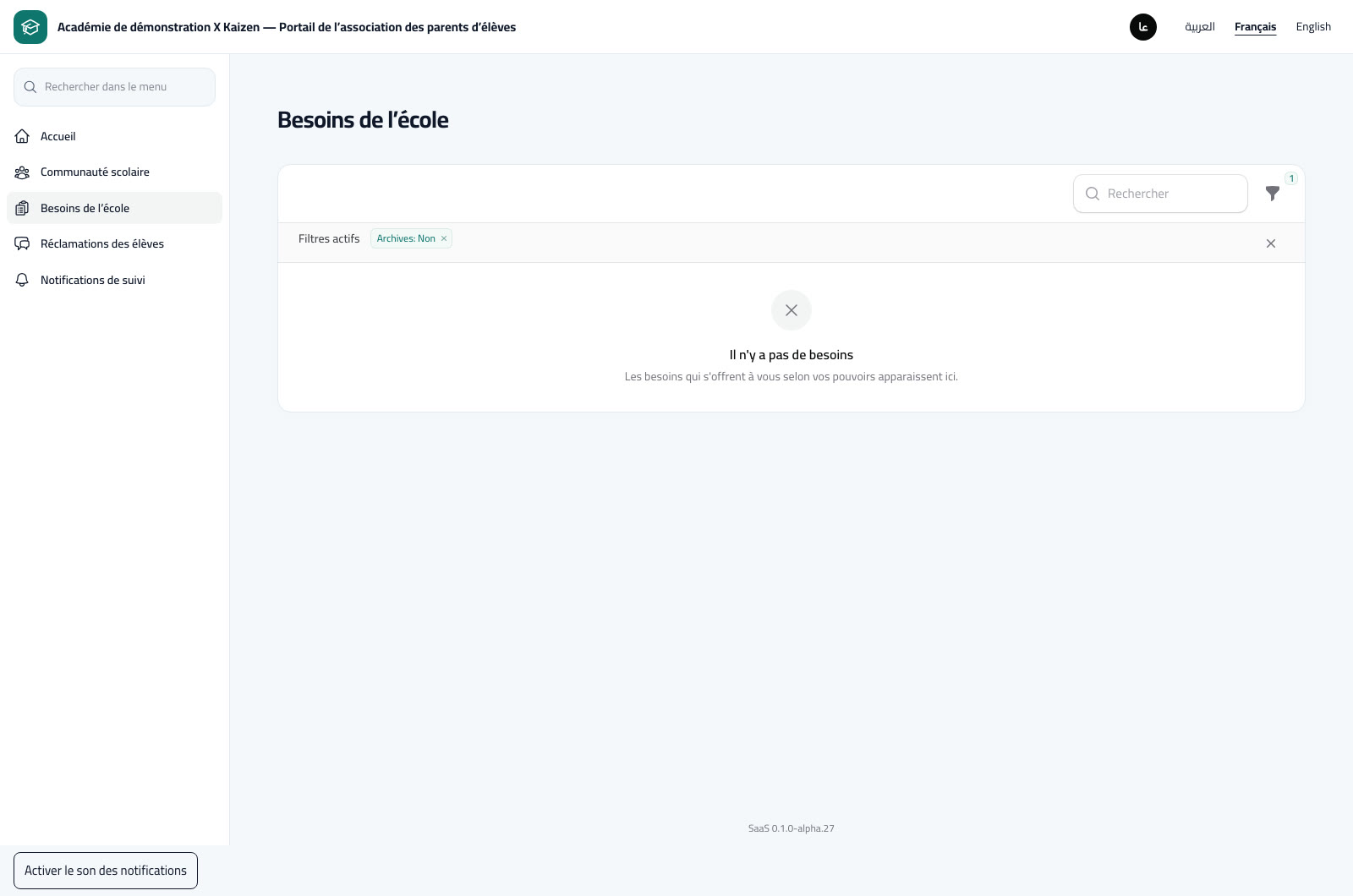Open Réclamations des élèves page
The image size is (1353, 896).
(x=114, y=244)
